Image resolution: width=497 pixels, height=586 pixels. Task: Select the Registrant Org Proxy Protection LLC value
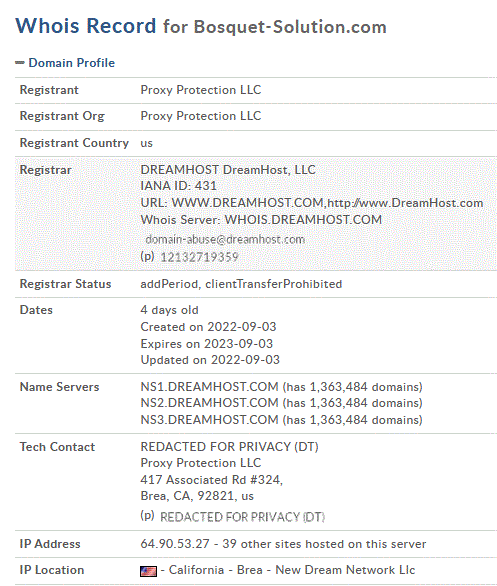coord(201,116)
